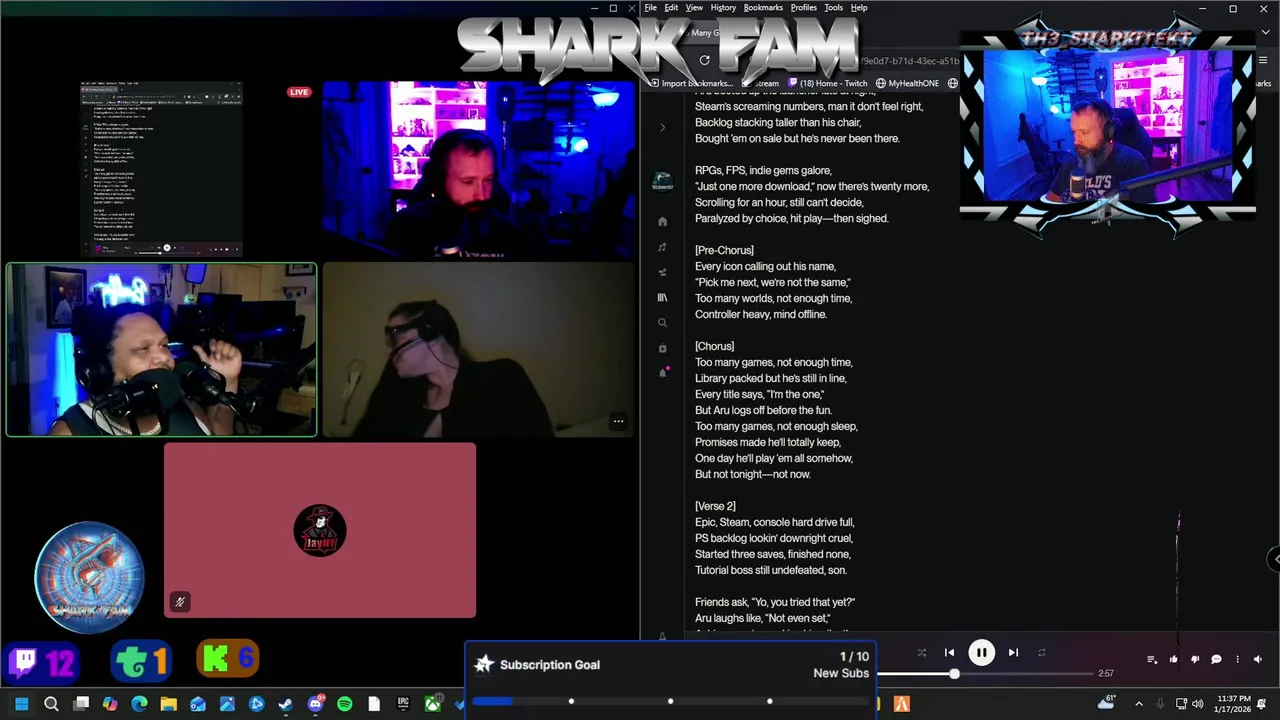Select the shared screen thumbnail in call

click(x=161, y=169)
